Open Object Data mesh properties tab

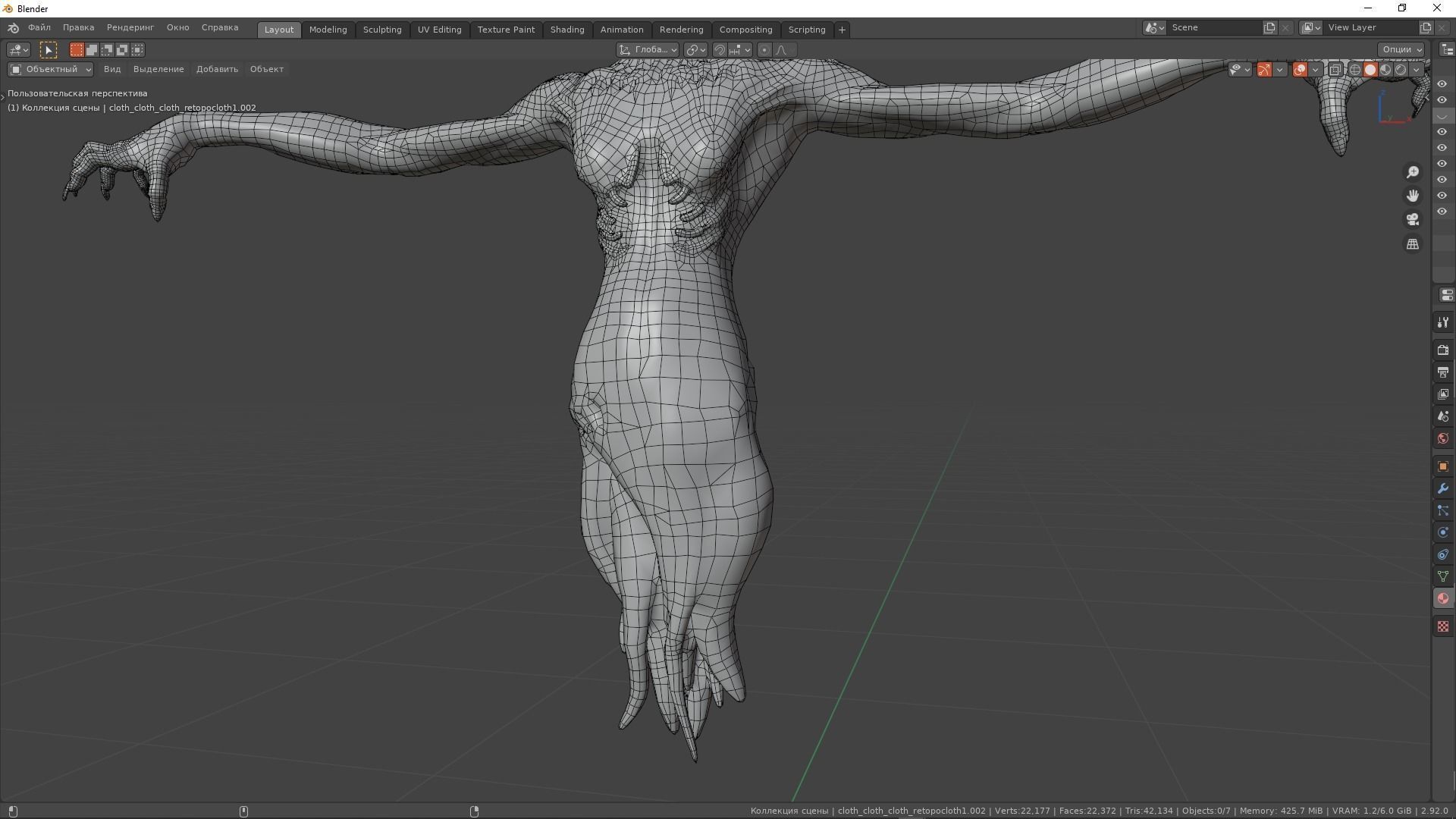(1442, 577)
